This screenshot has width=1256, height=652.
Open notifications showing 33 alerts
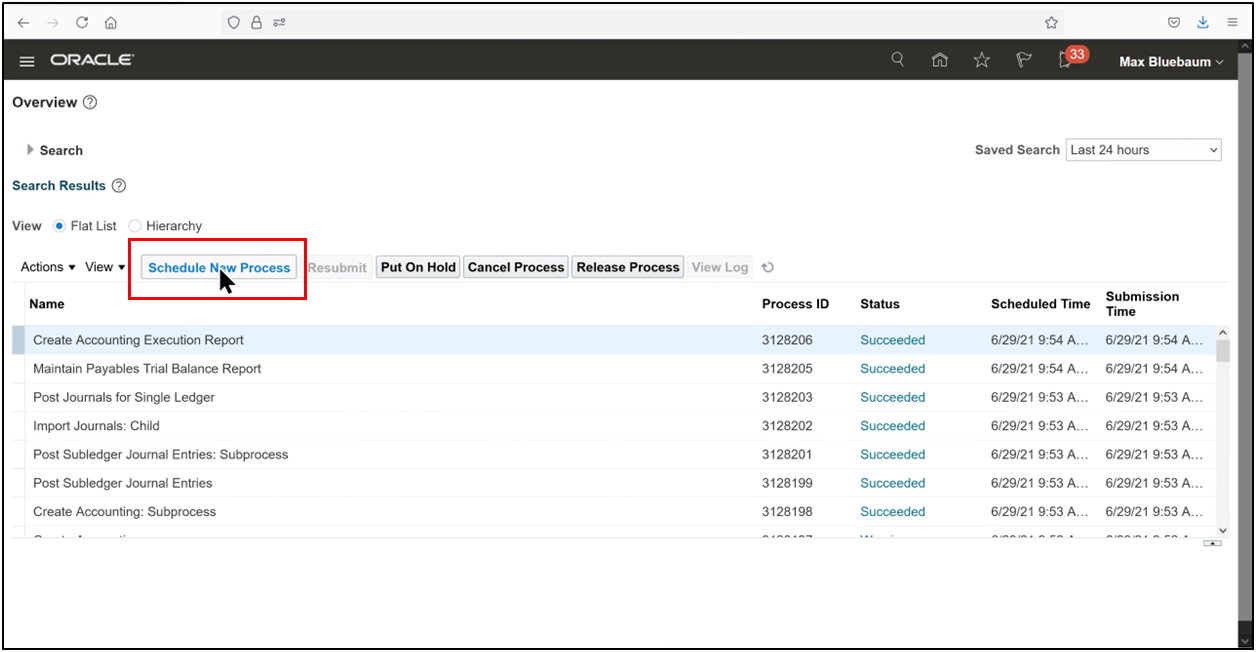click(1064, 61)
